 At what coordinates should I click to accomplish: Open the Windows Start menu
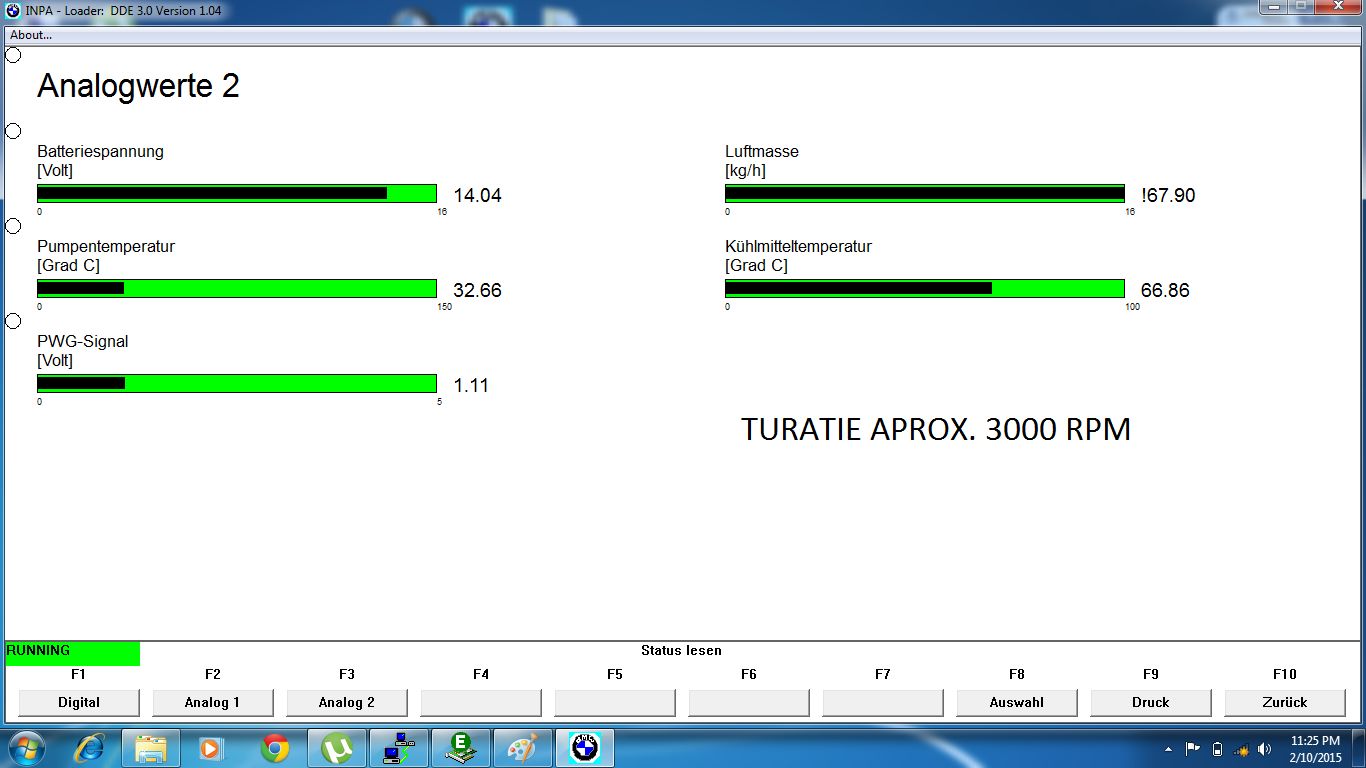(27, 748)
